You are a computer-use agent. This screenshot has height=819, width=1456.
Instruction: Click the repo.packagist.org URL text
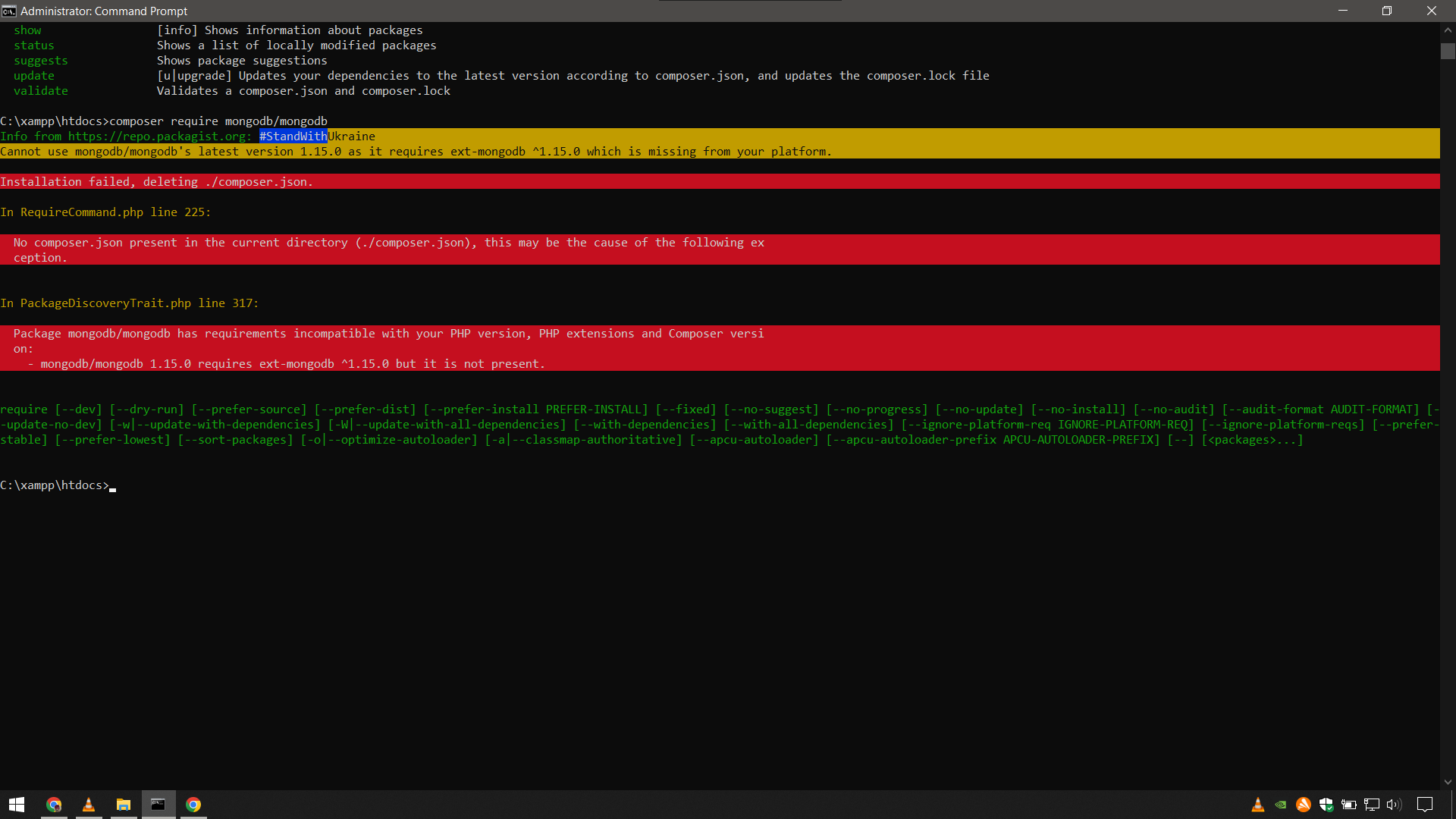click(x=157, y=136)
